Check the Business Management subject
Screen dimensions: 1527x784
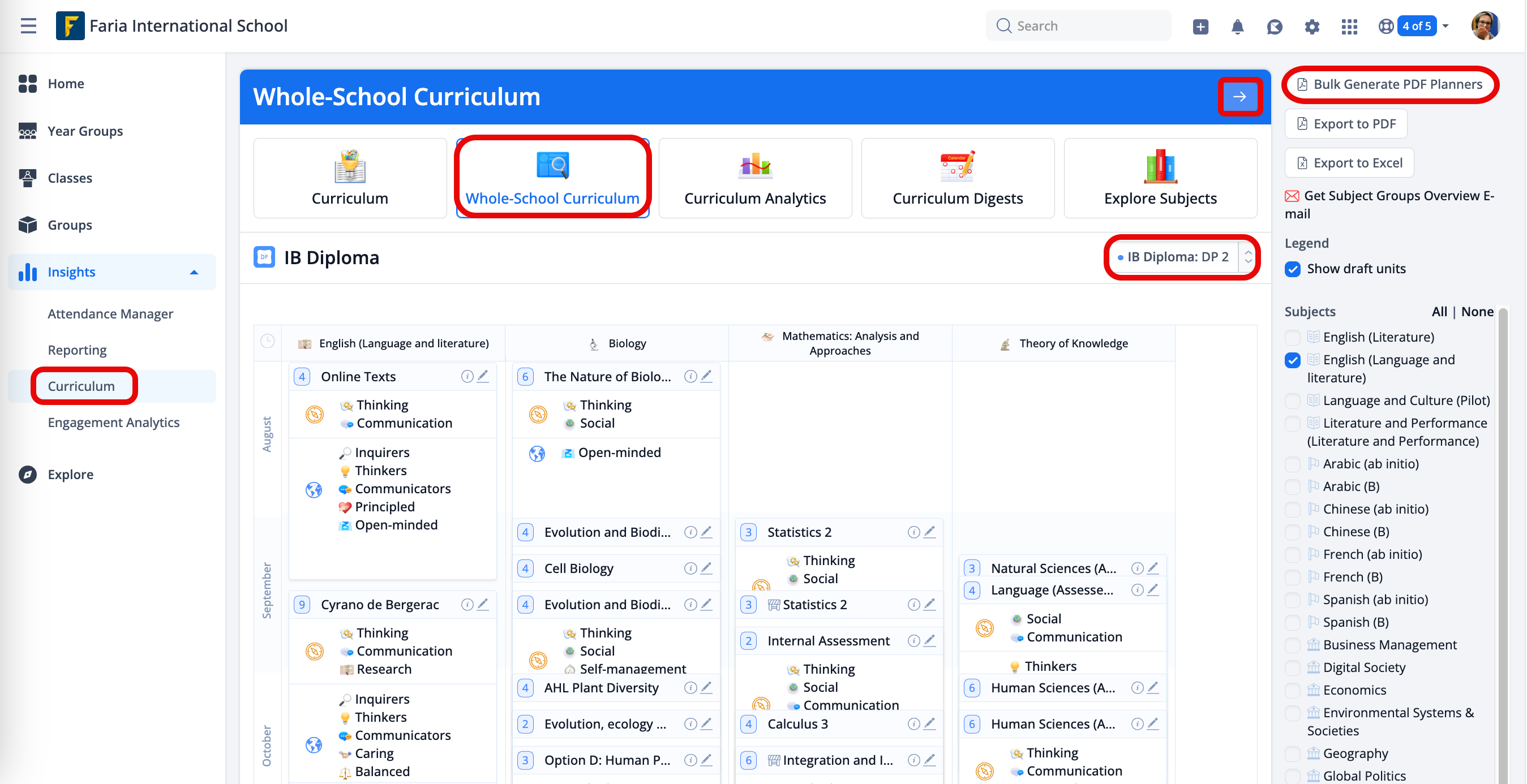1293,645
